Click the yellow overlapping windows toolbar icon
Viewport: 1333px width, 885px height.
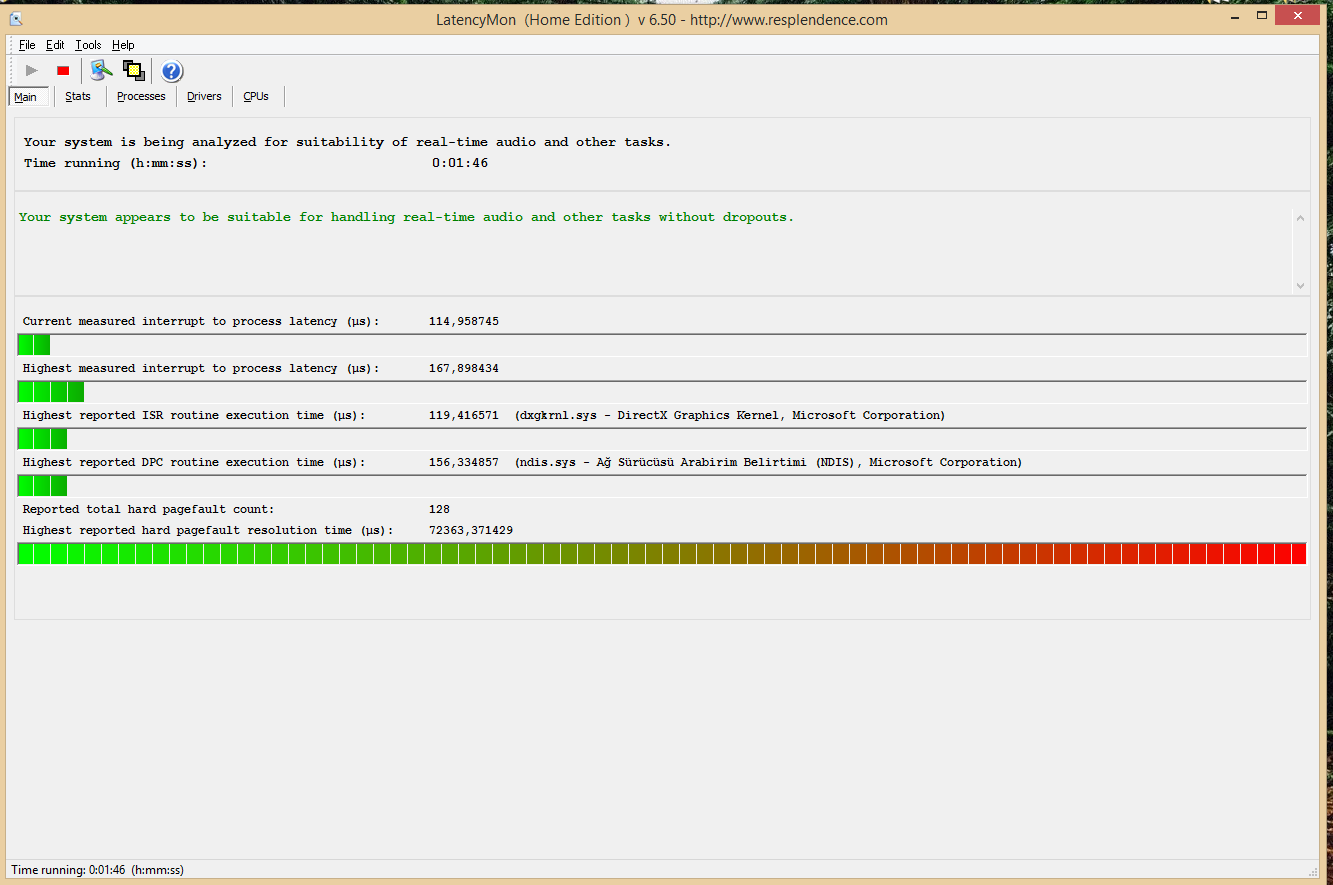pyautogui.click(x=134, y=70)
